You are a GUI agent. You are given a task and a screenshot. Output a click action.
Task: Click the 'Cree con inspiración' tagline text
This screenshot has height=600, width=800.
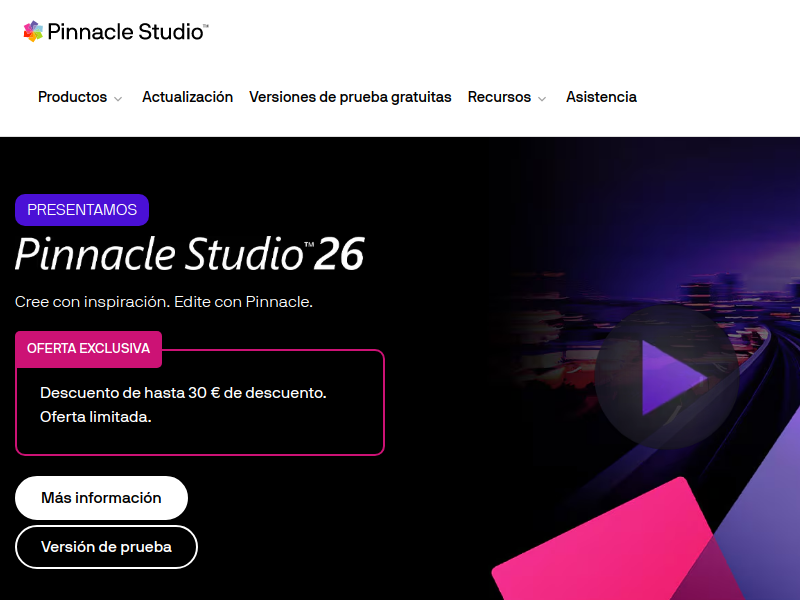164,302
